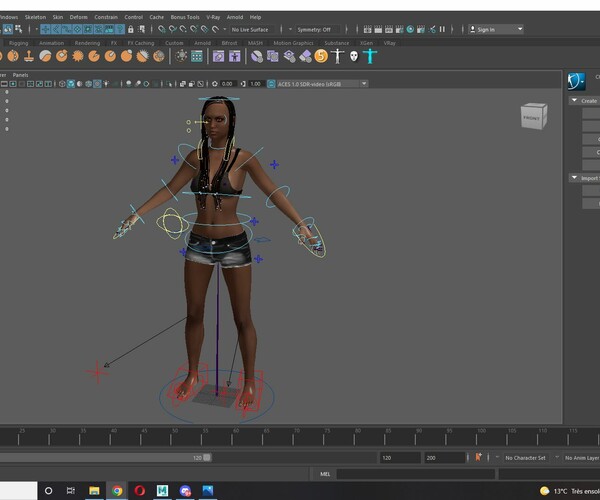Click the first clapperboard render icon

(367, 29)
